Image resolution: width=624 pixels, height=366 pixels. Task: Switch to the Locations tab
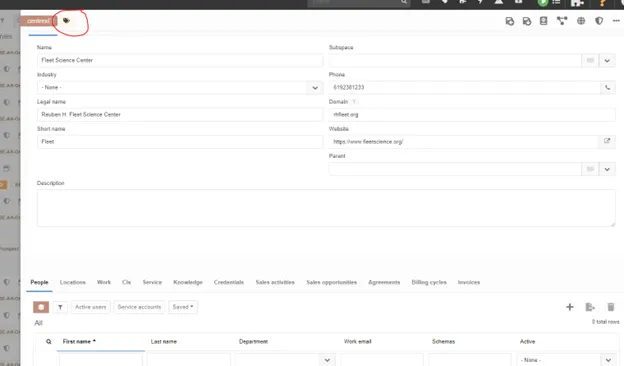[73, 282]
